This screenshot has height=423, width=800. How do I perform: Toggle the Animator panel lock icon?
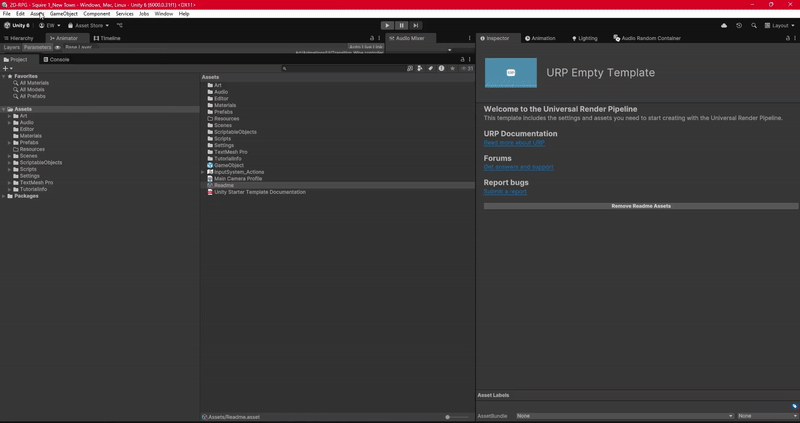[372, 38]
